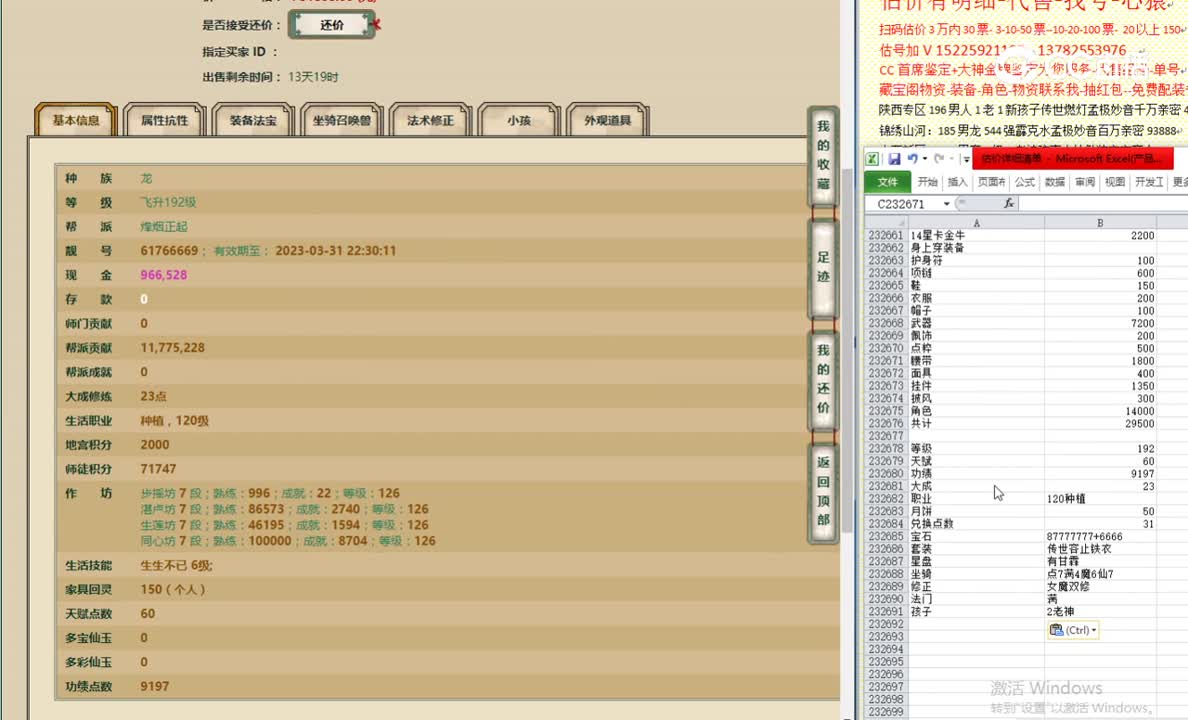Switch to the 属性抗性 tab
The image size is (1188, 720).
click(x=164, y=121)
